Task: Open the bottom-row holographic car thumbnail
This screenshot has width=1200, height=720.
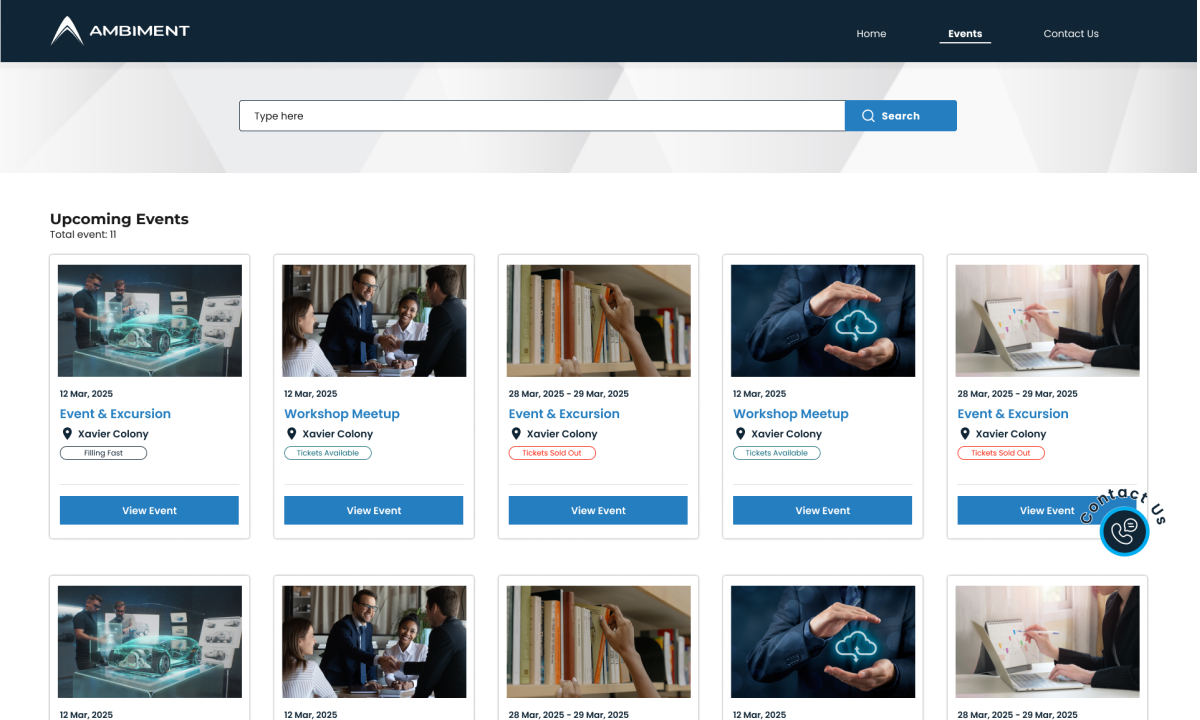Action: click(150, 642)
